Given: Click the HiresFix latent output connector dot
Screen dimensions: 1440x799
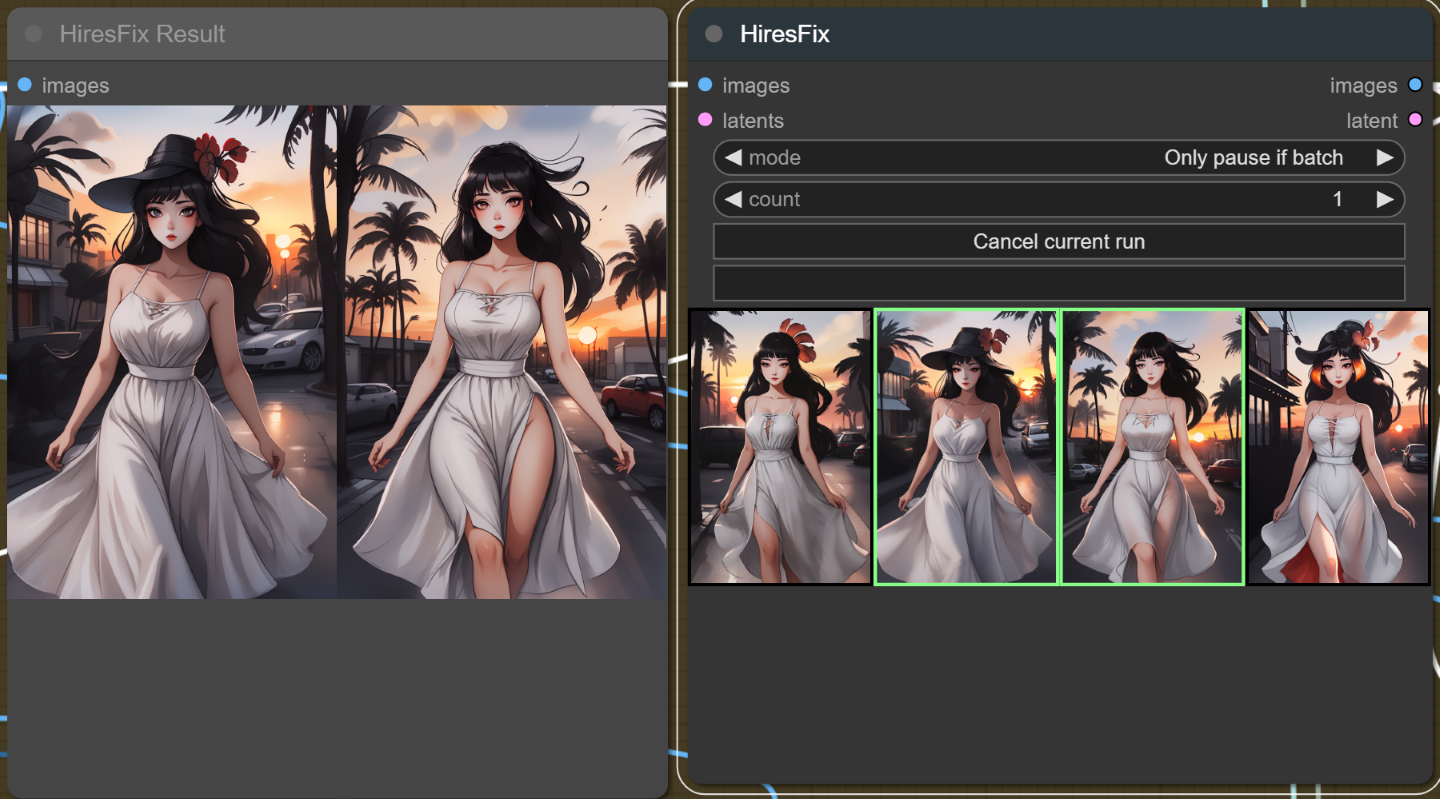Looking at the screenshot, I should pyautogui.click(x=1415, y=120).
